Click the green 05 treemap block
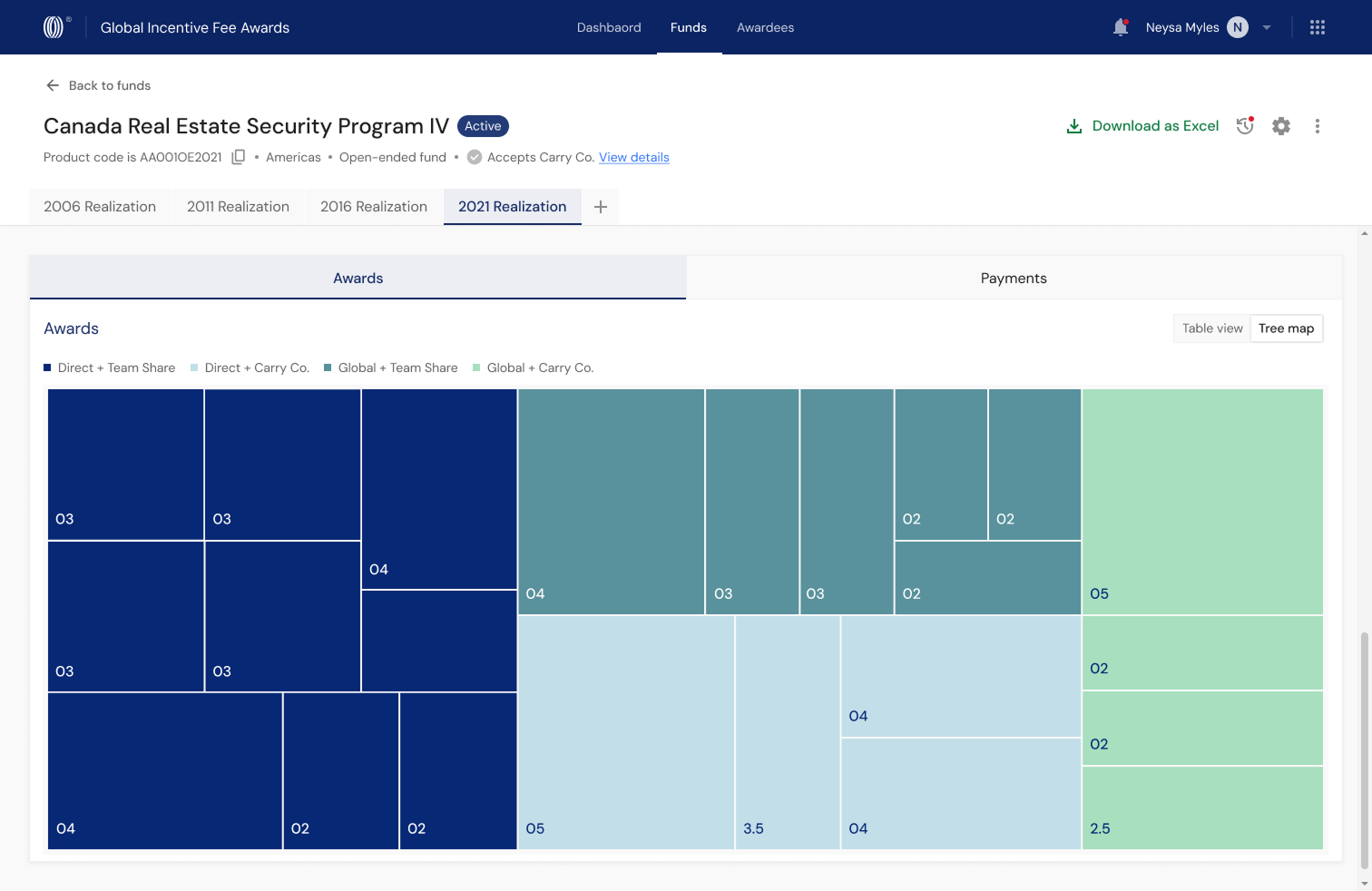1372x891 pixels. [1202, 502]
